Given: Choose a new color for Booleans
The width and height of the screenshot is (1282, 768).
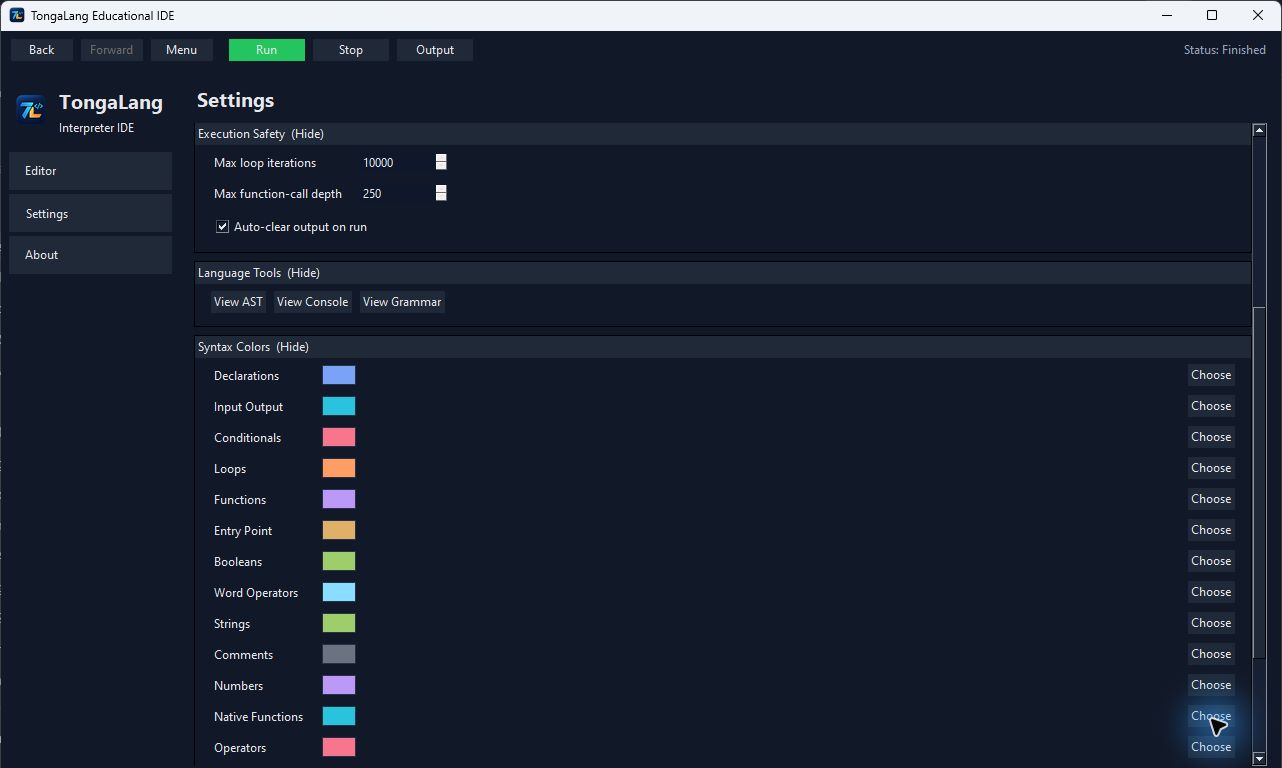Looking at the screenshot, I should pos(1211,561).
